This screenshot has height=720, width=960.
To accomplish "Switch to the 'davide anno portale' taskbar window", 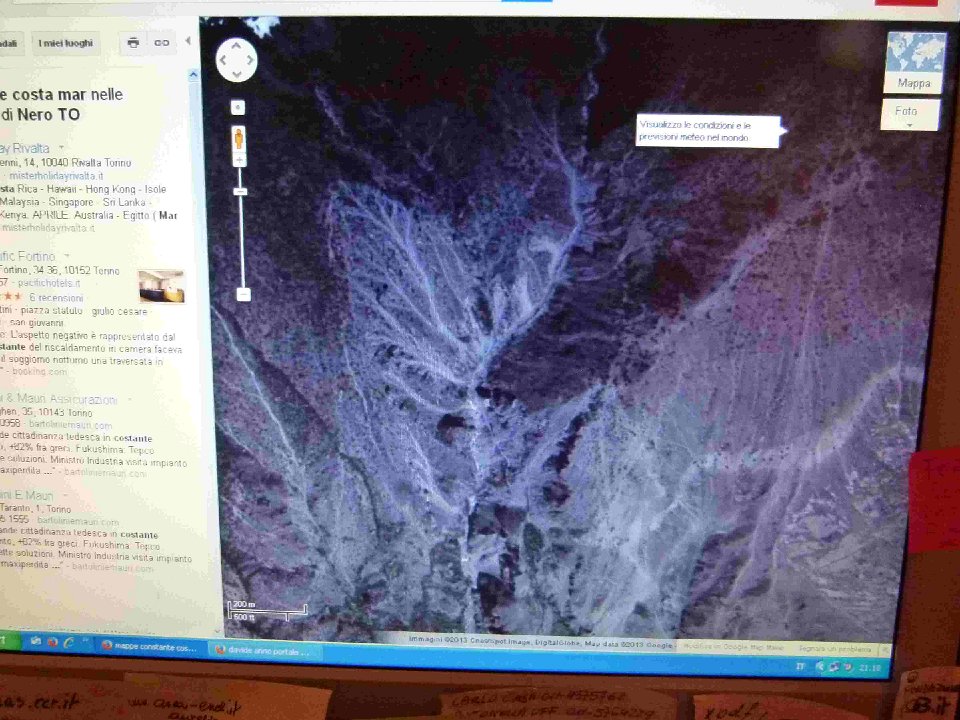I will [264, 651].
